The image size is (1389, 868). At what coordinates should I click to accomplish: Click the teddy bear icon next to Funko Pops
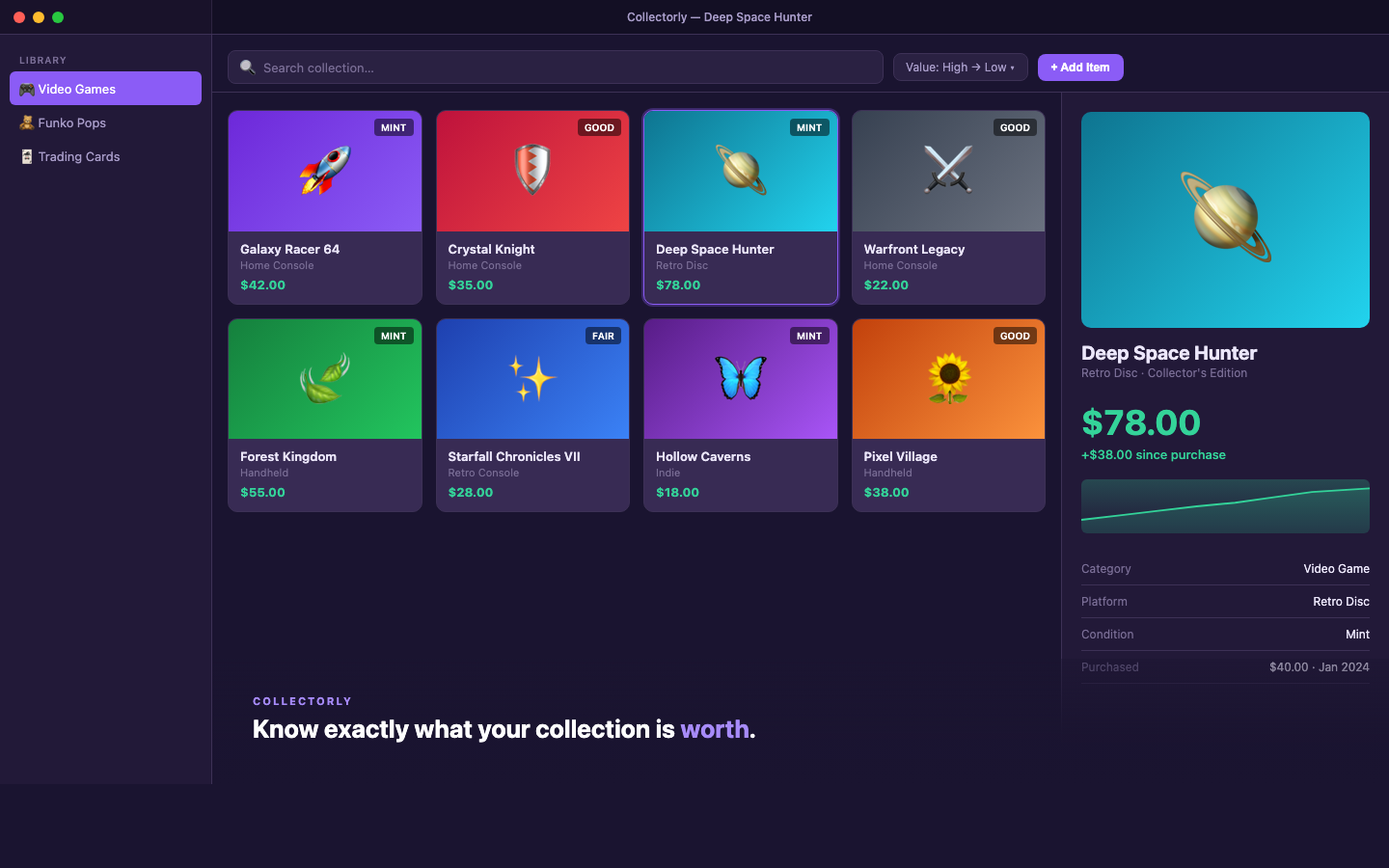(25, 122)
